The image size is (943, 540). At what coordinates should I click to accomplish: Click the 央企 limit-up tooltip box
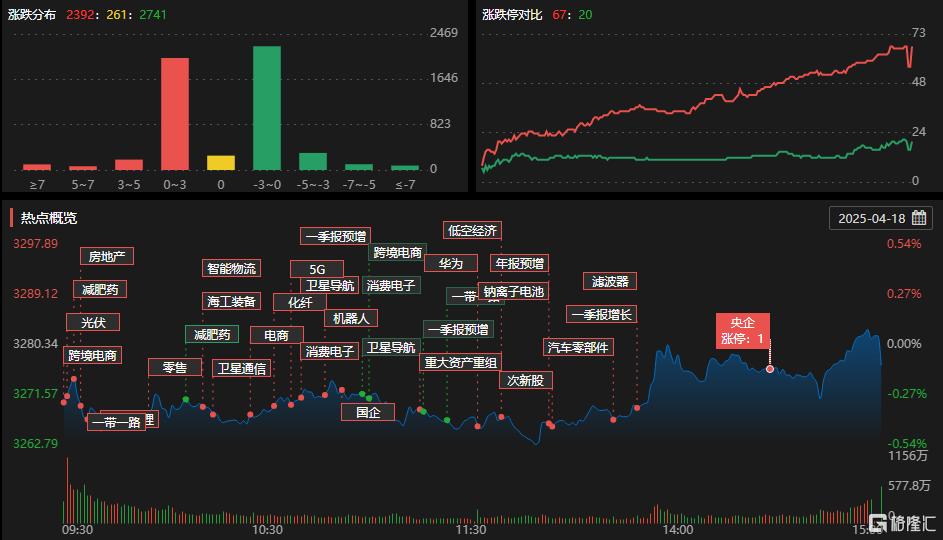742,330
